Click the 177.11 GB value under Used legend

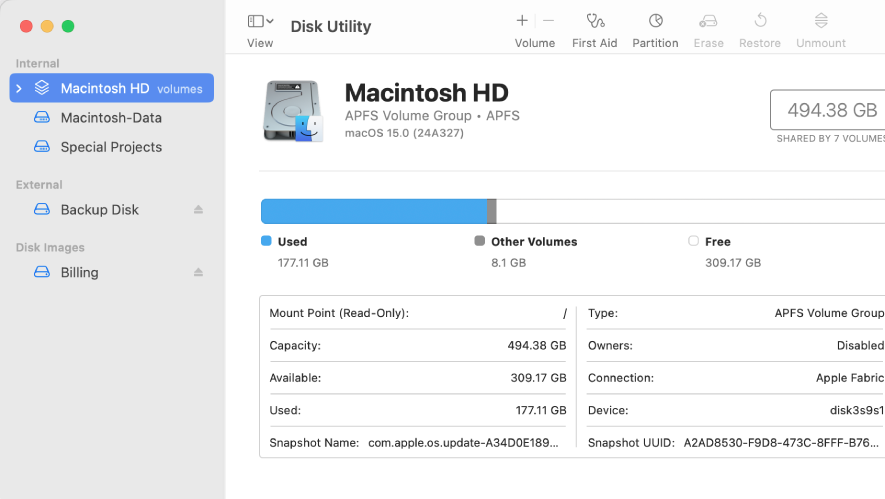(303, 262)
